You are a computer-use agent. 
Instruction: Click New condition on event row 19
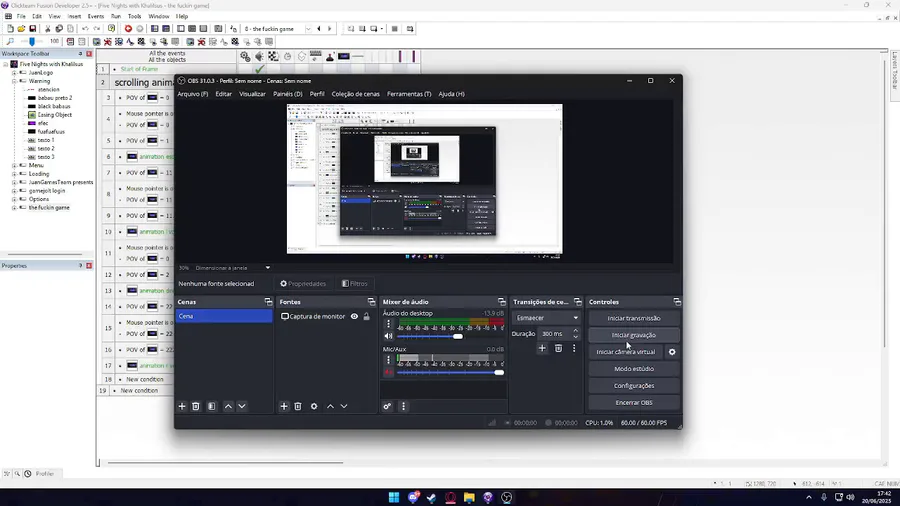pos(139,391)
